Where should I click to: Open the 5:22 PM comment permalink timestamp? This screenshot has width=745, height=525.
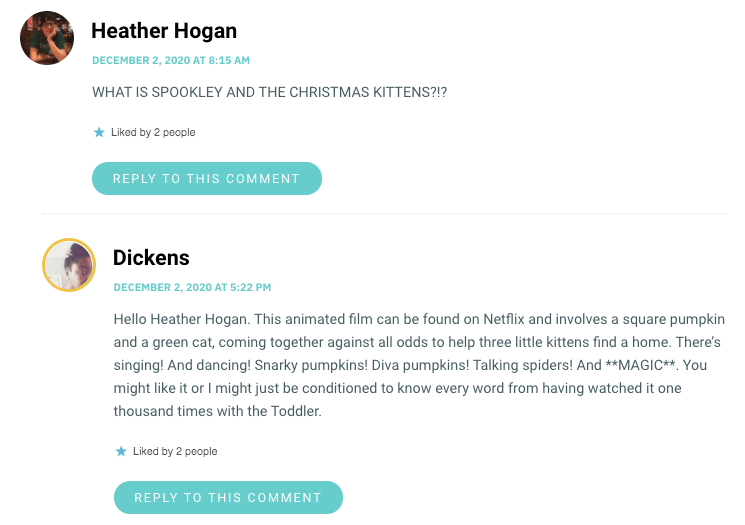[192, 287]
